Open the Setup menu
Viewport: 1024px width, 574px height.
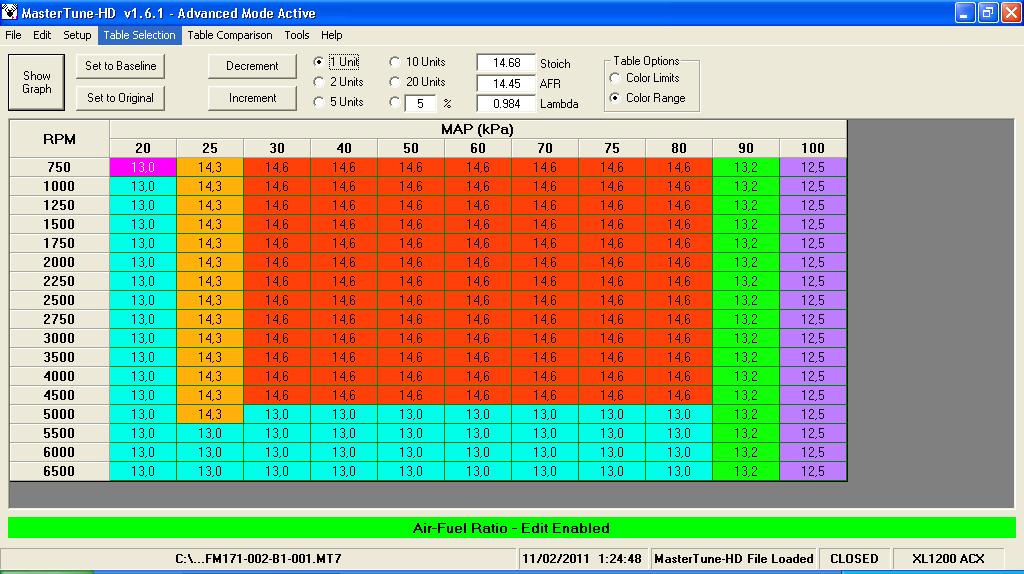click(x=77, y=35)
